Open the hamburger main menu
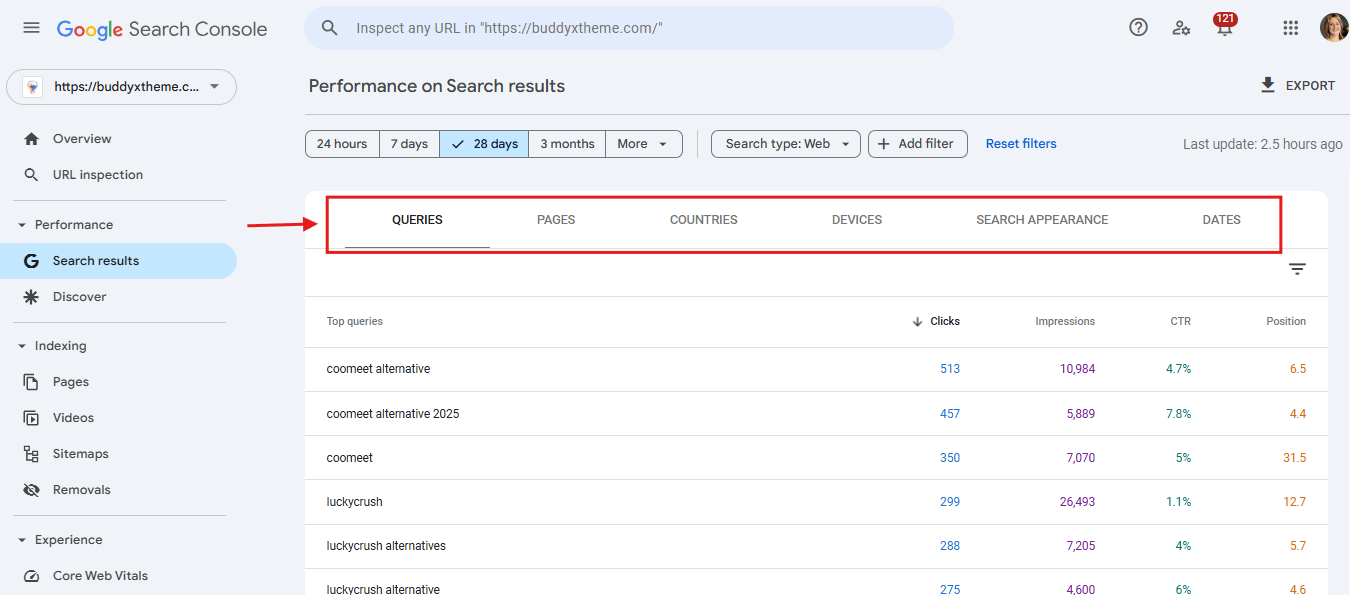The width and height of the screenshot is (1350, 595). (x=31, y=28)
